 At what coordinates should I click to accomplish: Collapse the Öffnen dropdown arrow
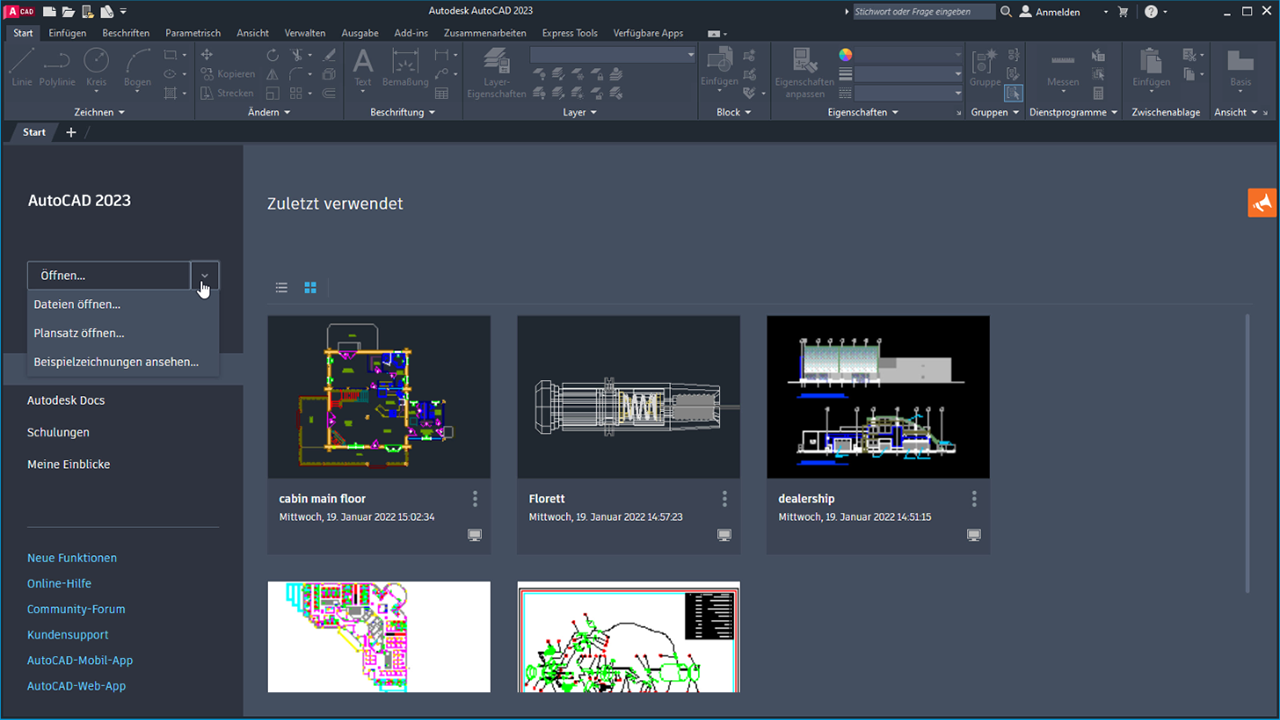205,275
